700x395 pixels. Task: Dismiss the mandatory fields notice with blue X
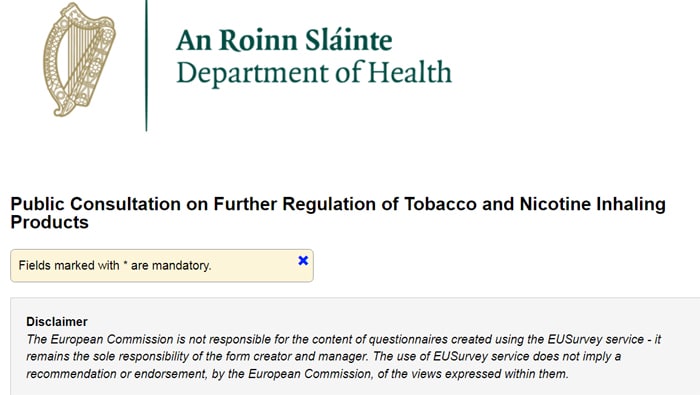click(303, 261)
